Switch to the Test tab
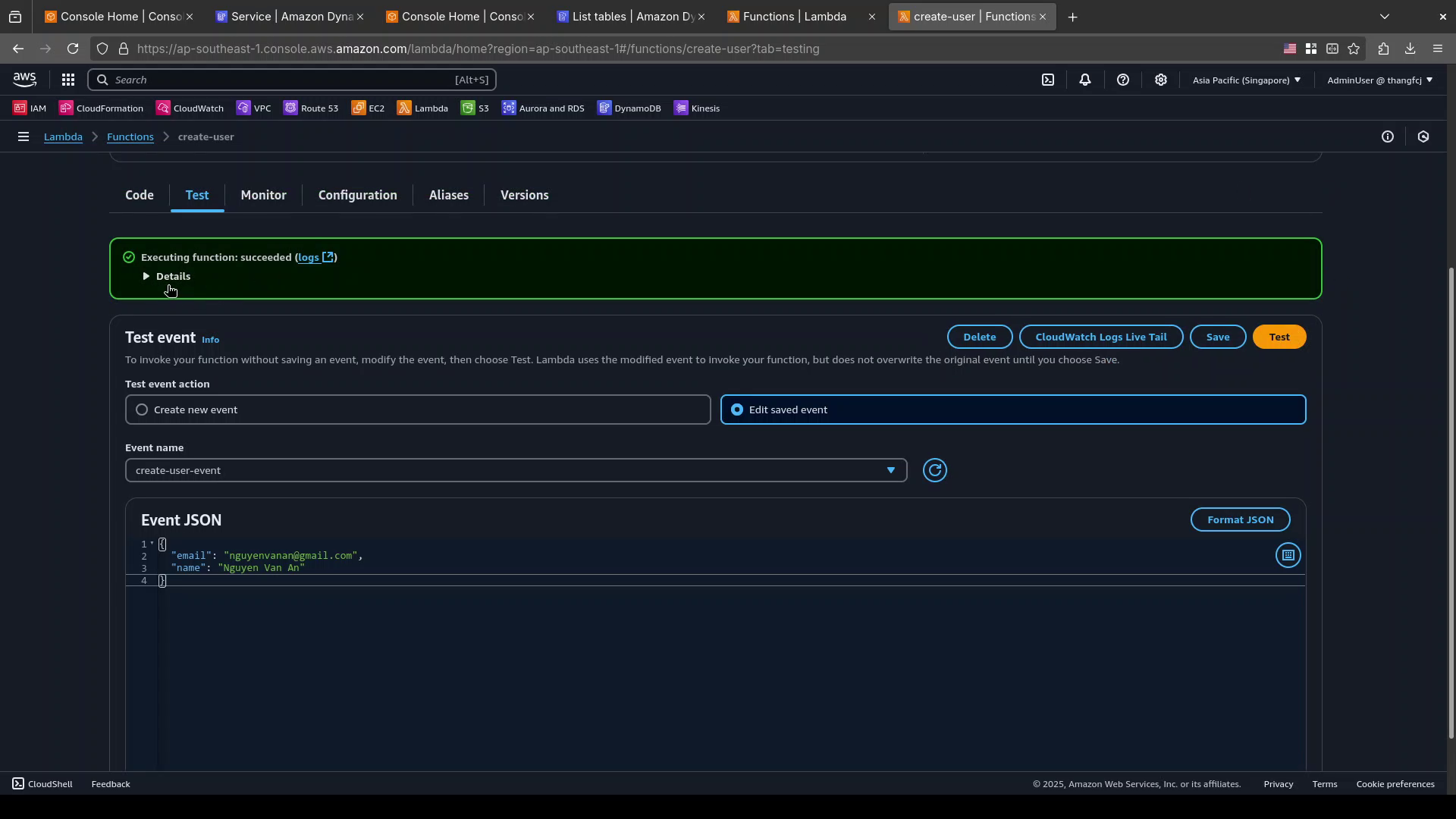 197,195
